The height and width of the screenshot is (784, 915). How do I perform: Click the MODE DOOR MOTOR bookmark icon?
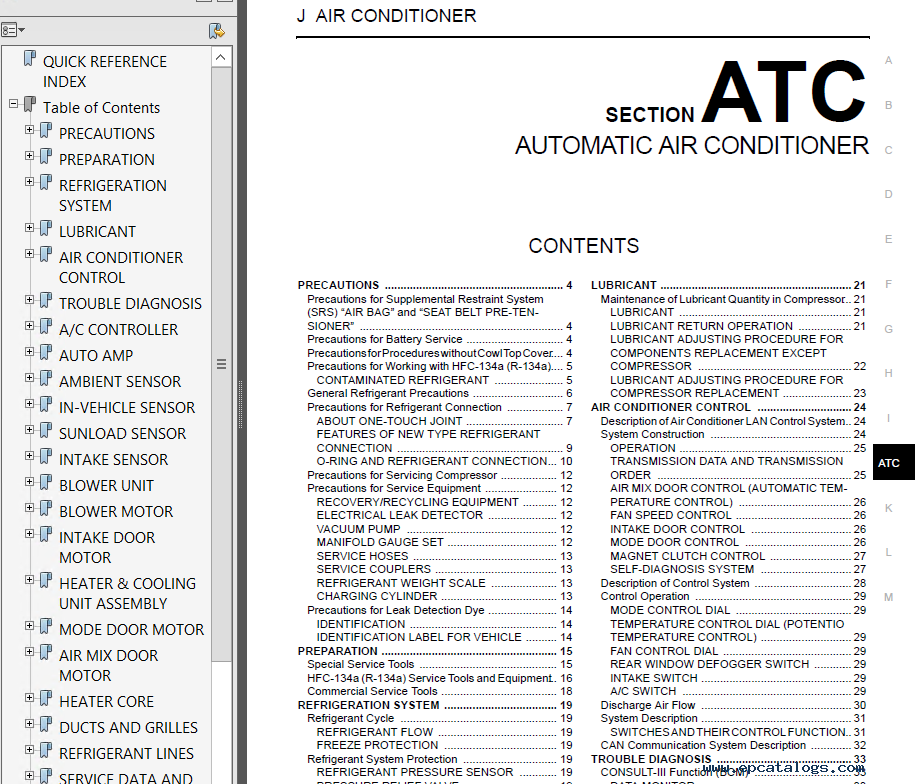click(x=46, y=626)
